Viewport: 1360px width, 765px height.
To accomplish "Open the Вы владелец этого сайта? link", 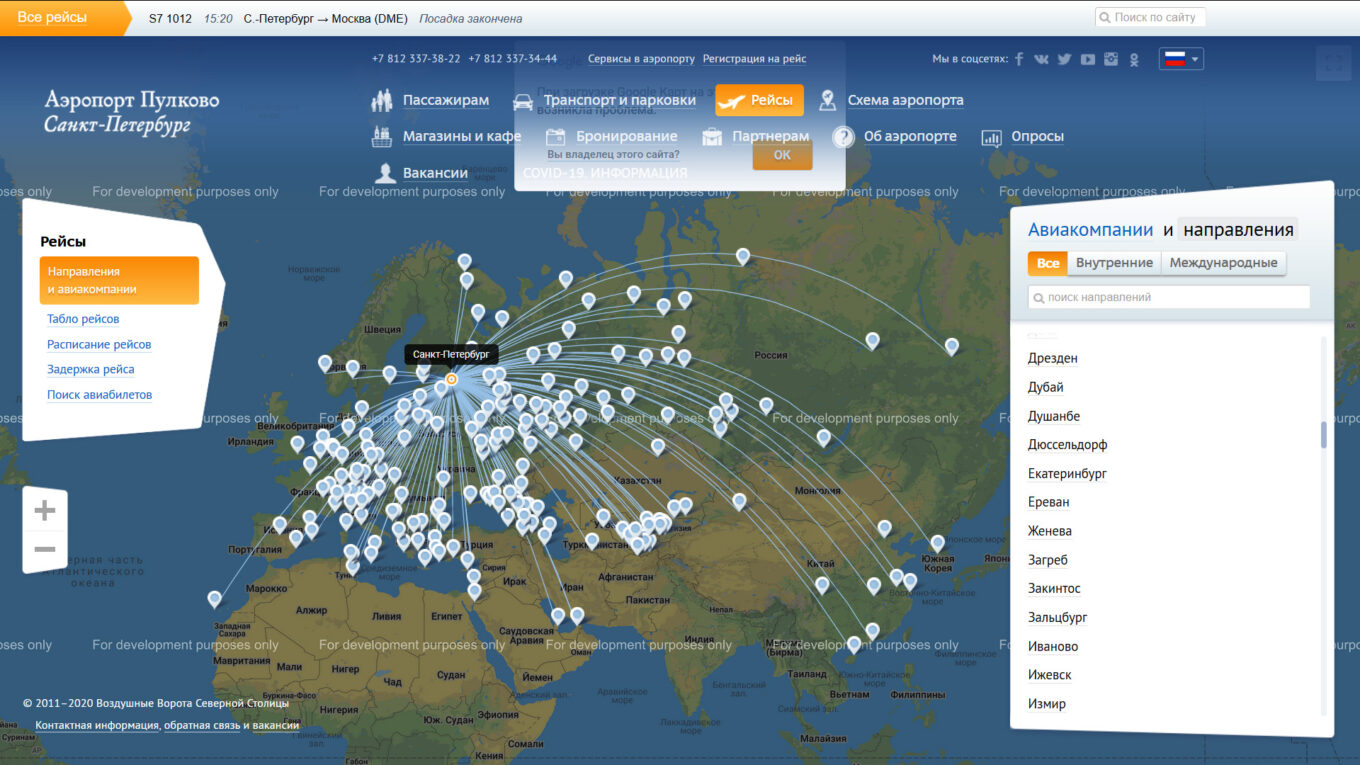I will pos(613,154).
